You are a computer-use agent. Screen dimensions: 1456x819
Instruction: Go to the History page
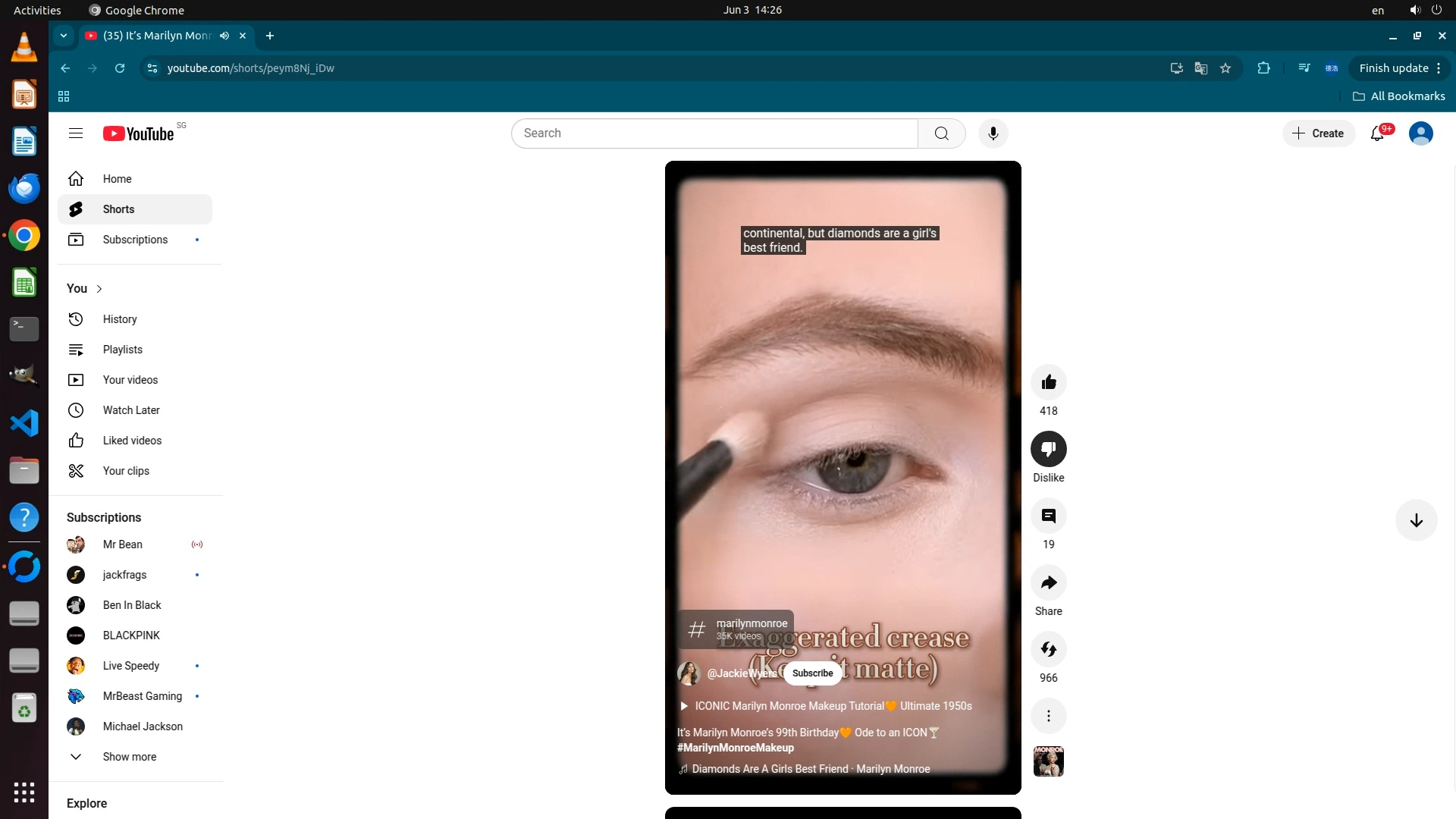120,319
